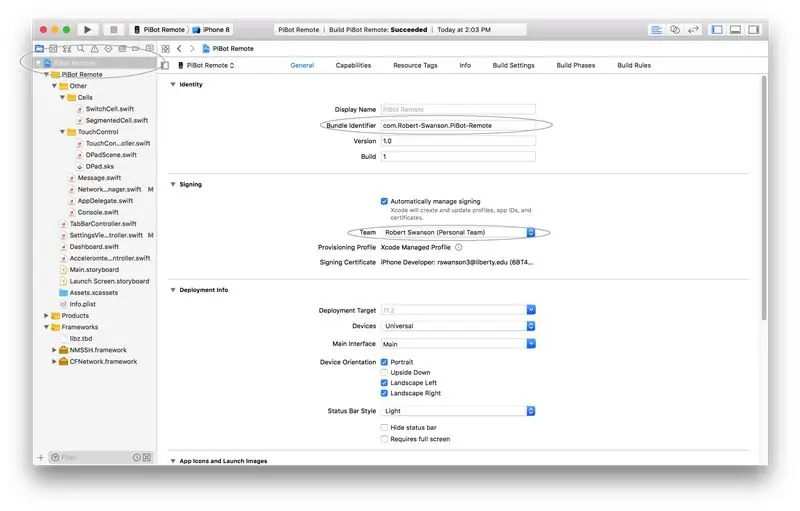Click the Build number field

(x=458, y=157)
